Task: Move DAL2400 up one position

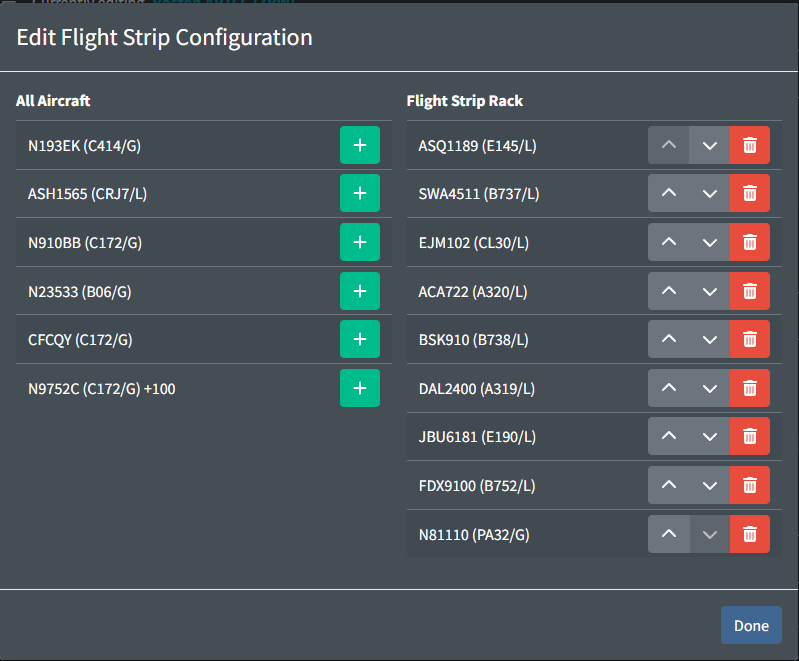Action: tap(669, 388)
